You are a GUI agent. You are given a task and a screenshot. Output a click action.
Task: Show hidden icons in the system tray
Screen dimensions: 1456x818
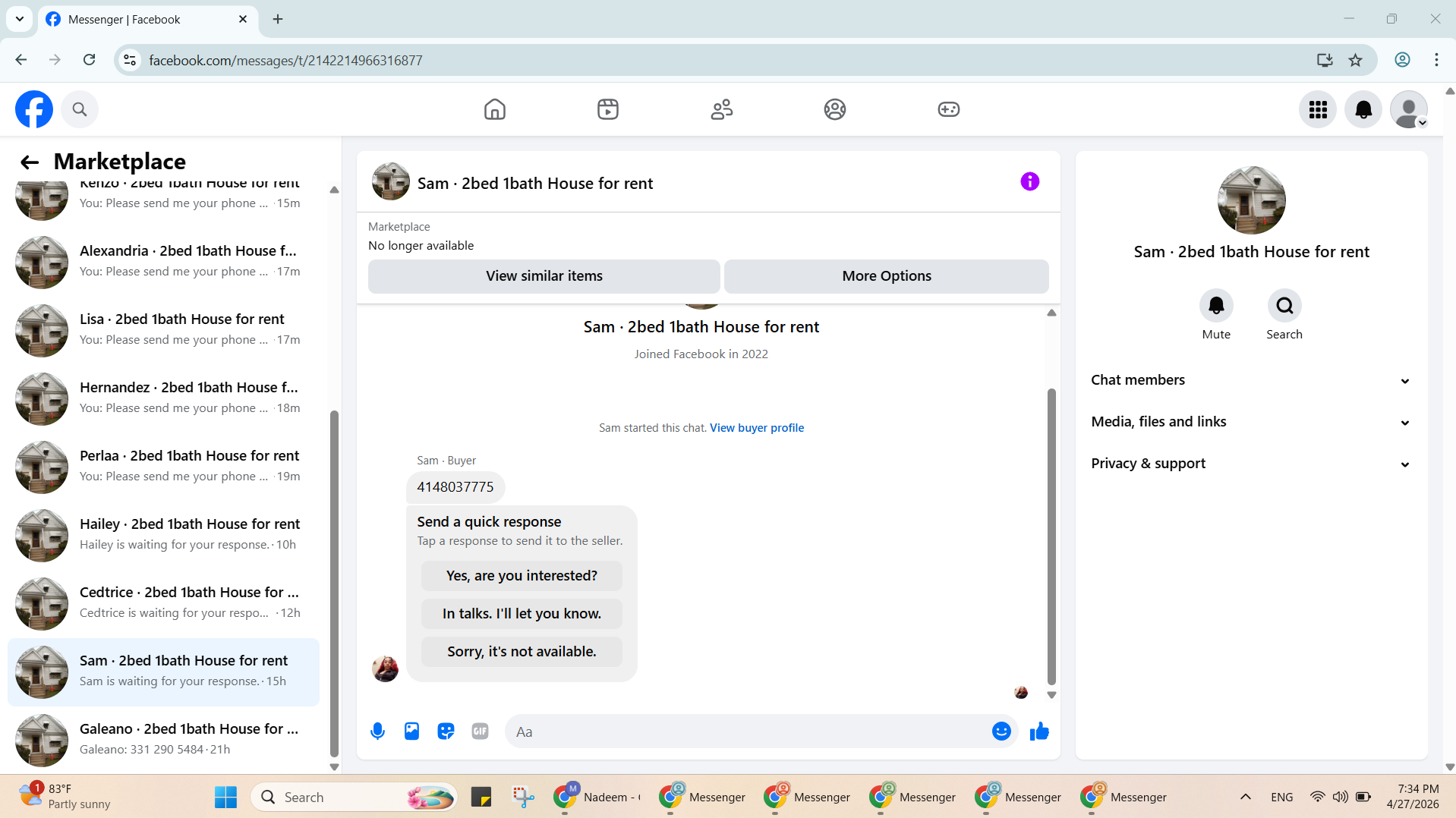1246,797
